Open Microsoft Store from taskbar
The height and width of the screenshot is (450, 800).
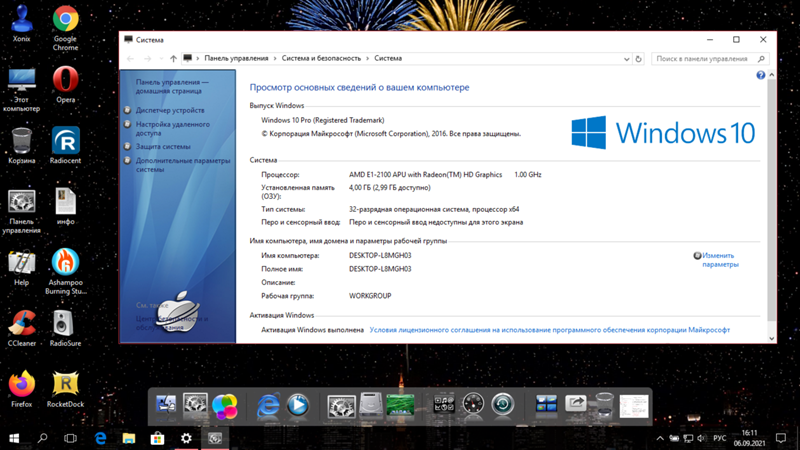point(157,438)
